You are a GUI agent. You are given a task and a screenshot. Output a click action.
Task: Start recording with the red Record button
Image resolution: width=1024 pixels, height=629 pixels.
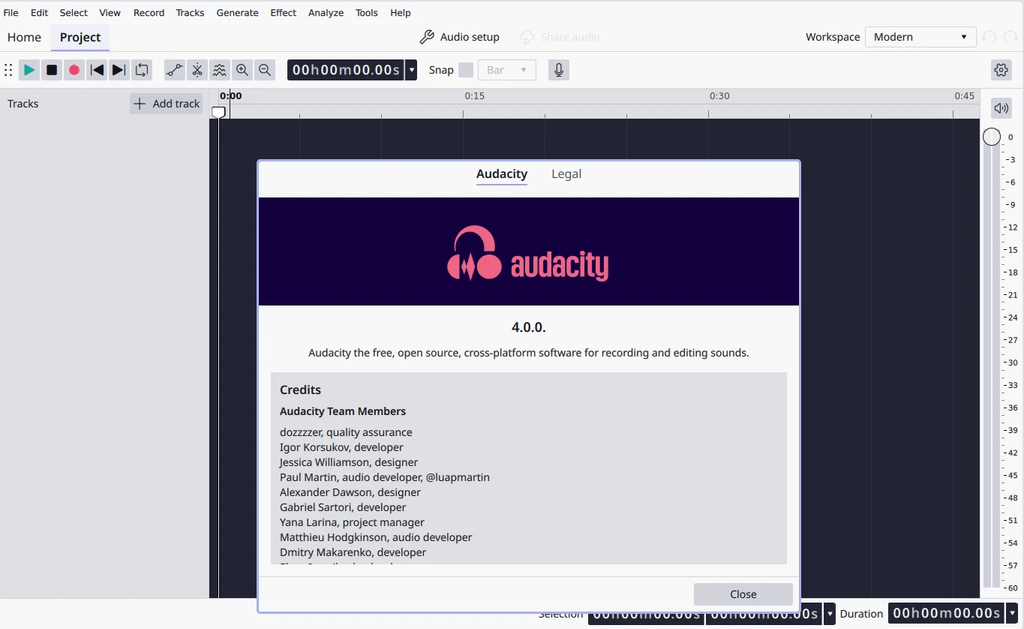pos(74,70)
